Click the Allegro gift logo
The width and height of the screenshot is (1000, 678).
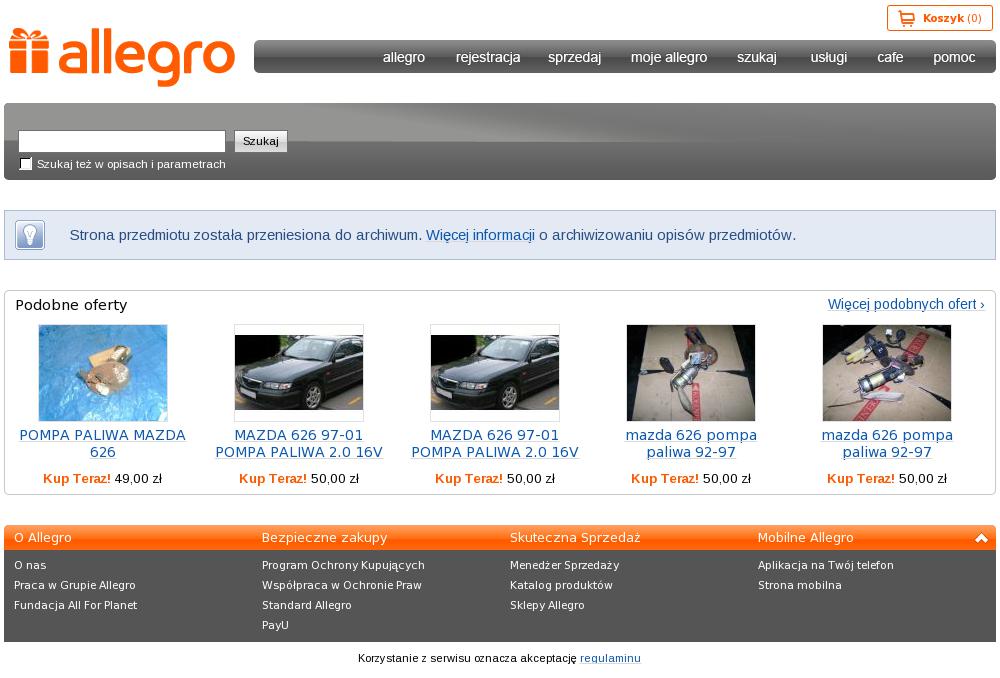122,56
